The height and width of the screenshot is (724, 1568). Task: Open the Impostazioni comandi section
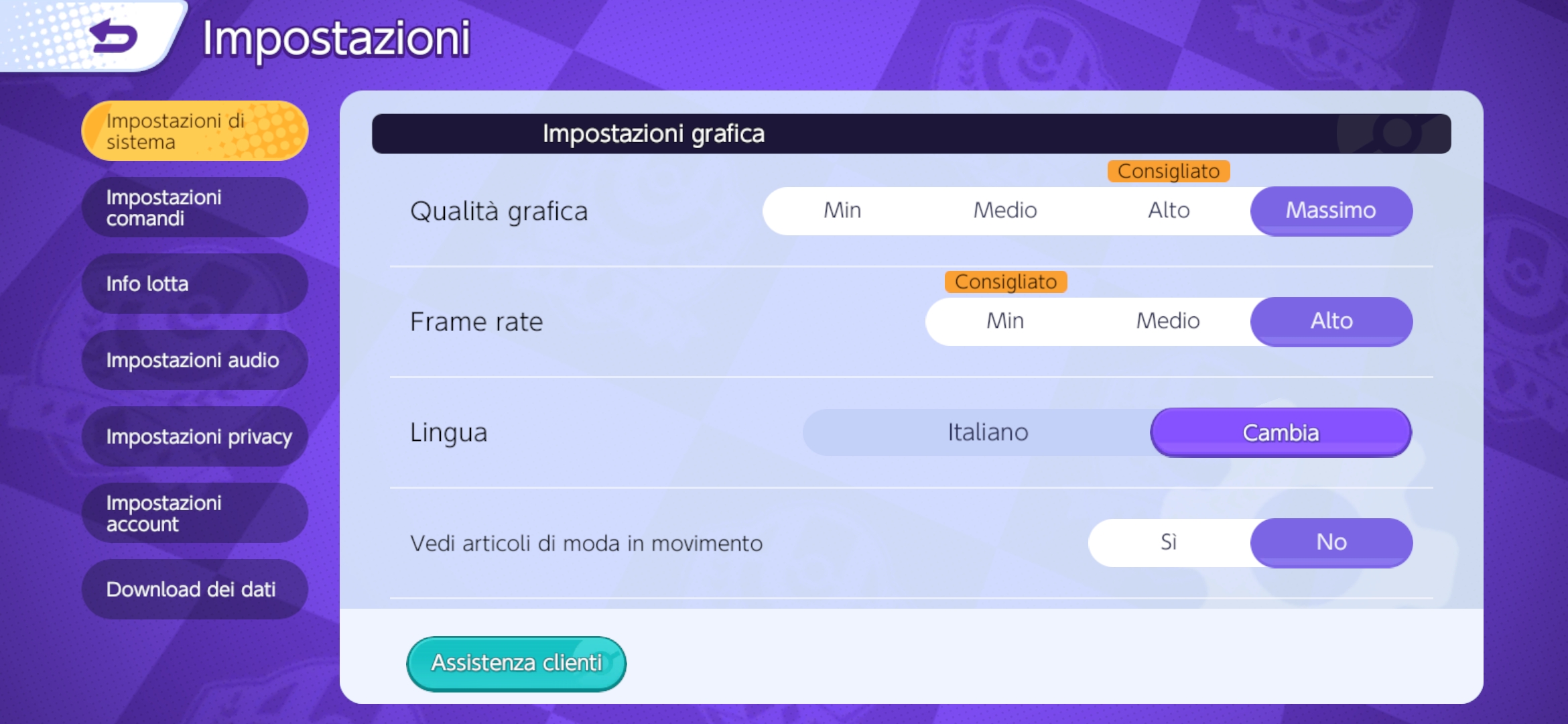[194, 206]
